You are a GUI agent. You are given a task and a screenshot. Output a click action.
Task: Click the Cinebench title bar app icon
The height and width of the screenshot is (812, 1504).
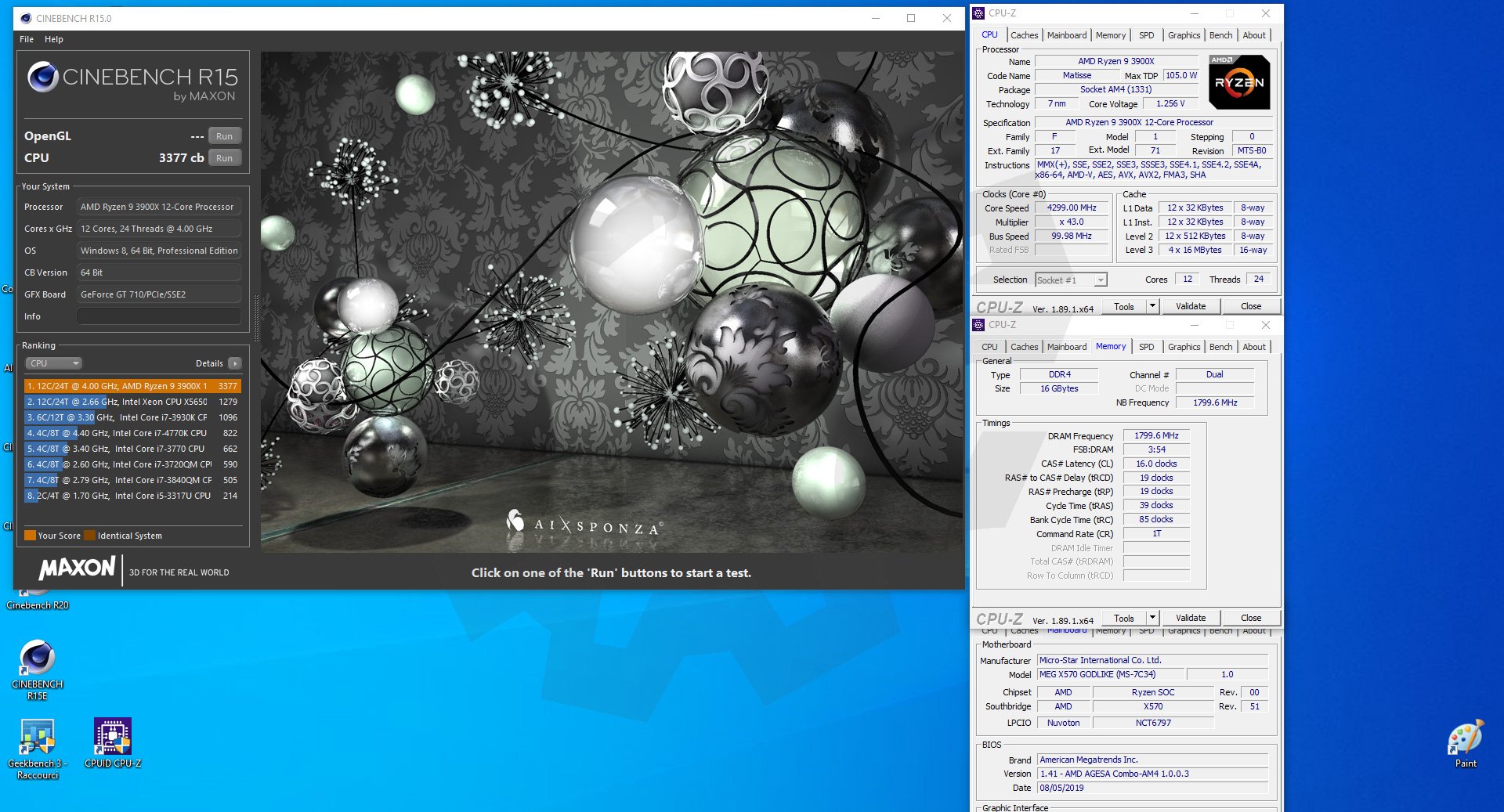[x=26, y=18]
